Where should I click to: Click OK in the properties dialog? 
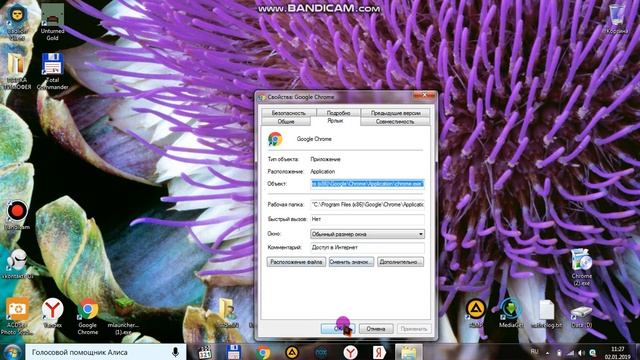pyautogui.click(x=338, y=329)
